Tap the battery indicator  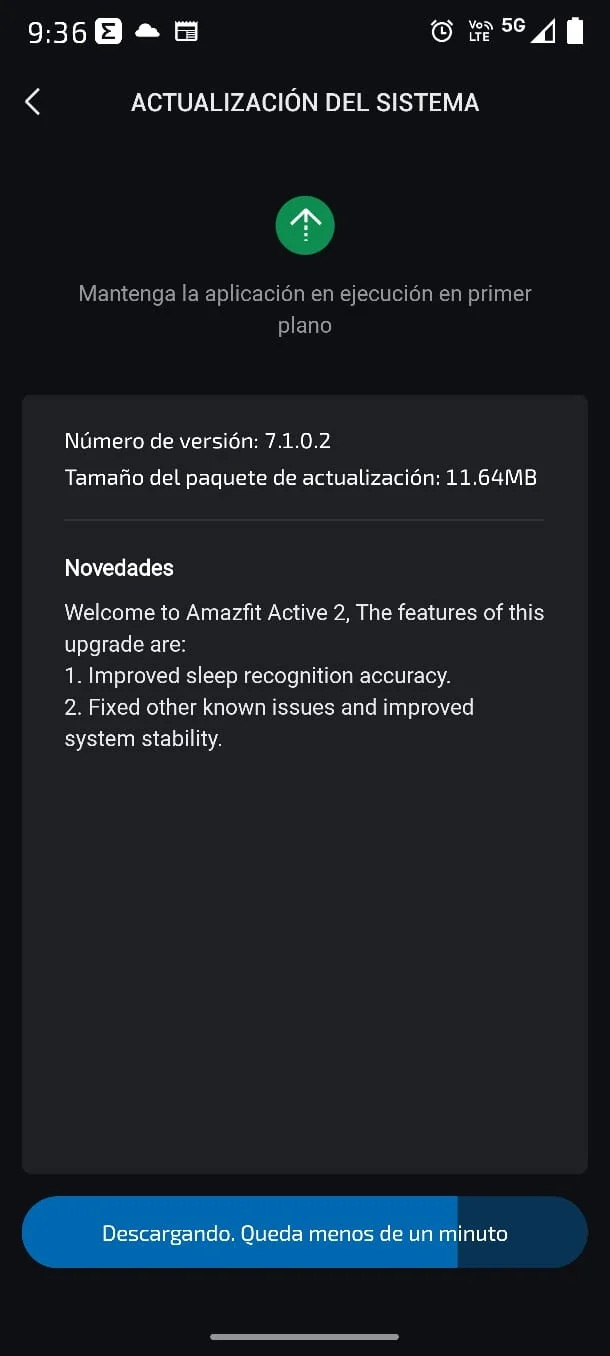(x=576, y=31)
